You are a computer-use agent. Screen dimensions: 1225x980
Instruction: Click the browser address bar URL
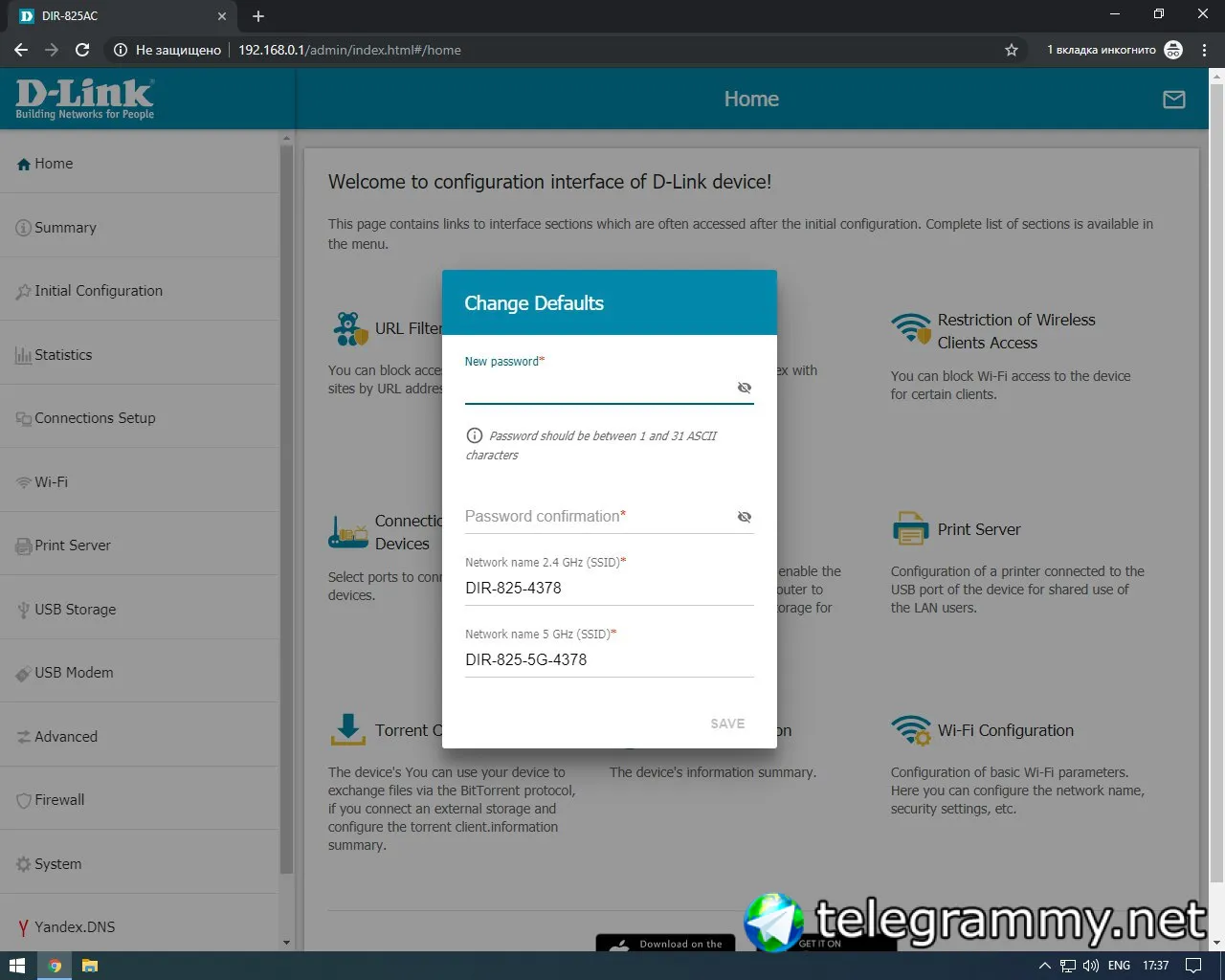pyautogui.click(x=349, y=50)
